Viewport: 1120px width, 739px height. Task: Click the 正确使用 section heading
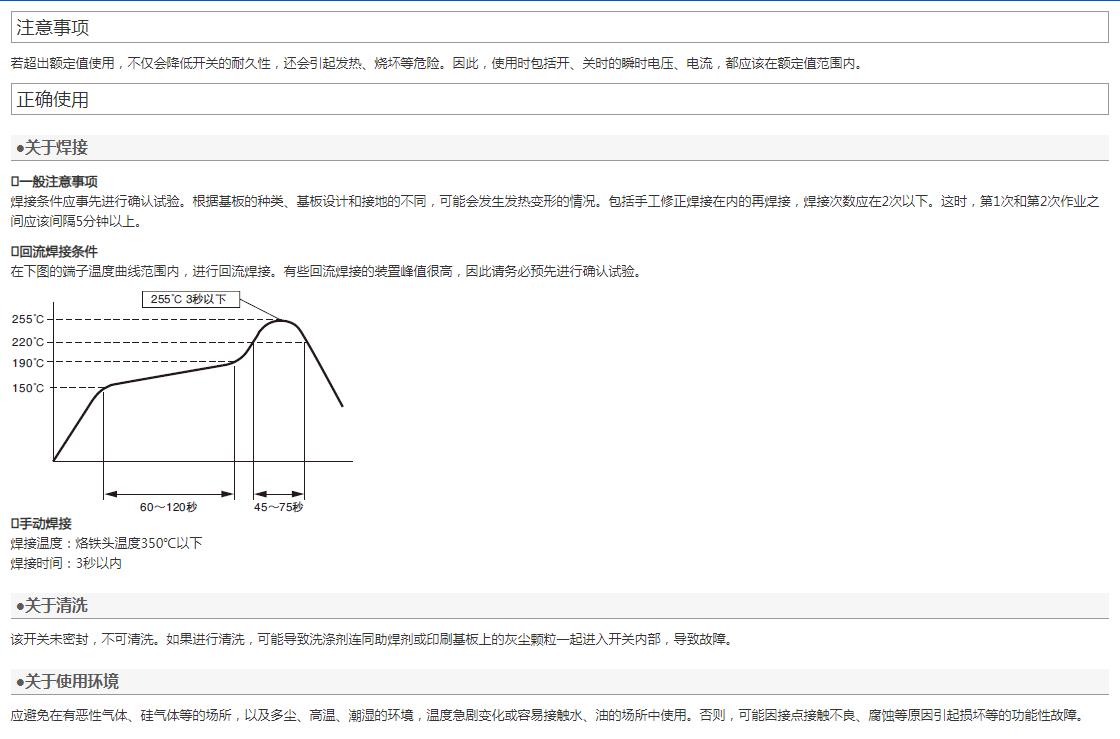[53, 99]
